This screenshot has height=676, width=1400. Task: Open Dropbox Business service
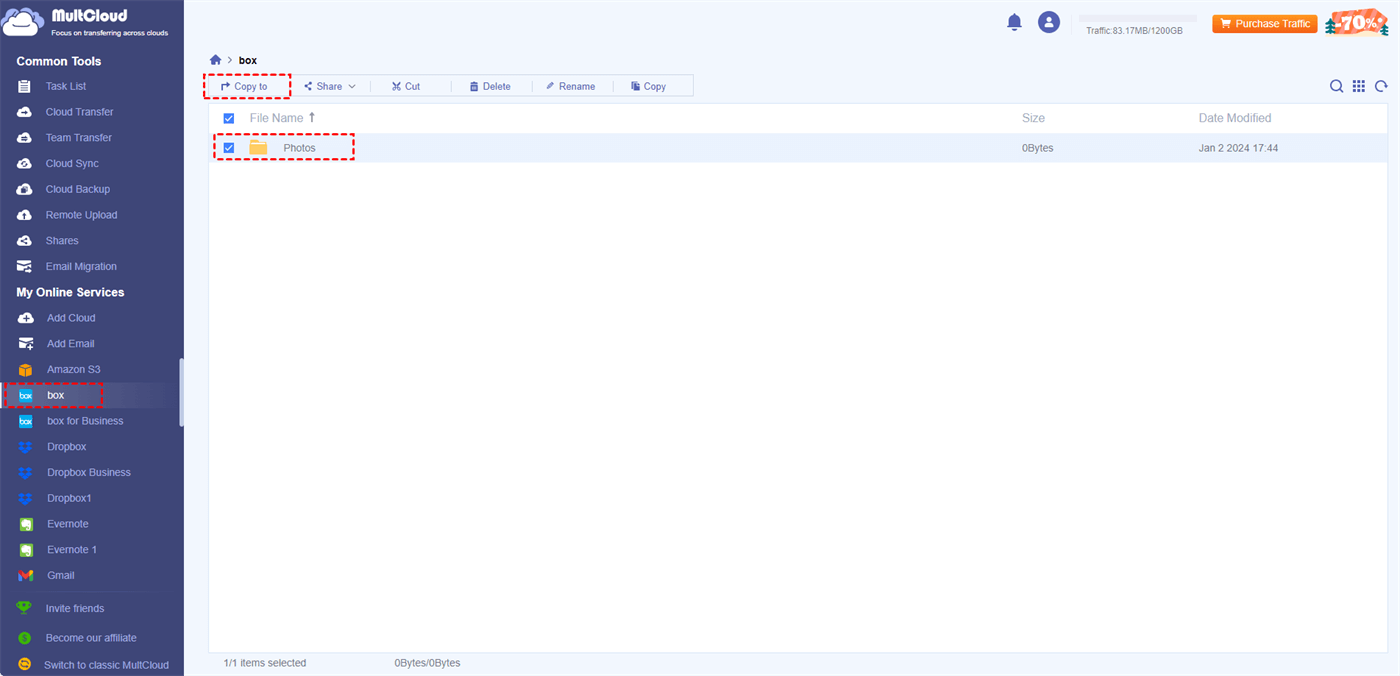91,473
